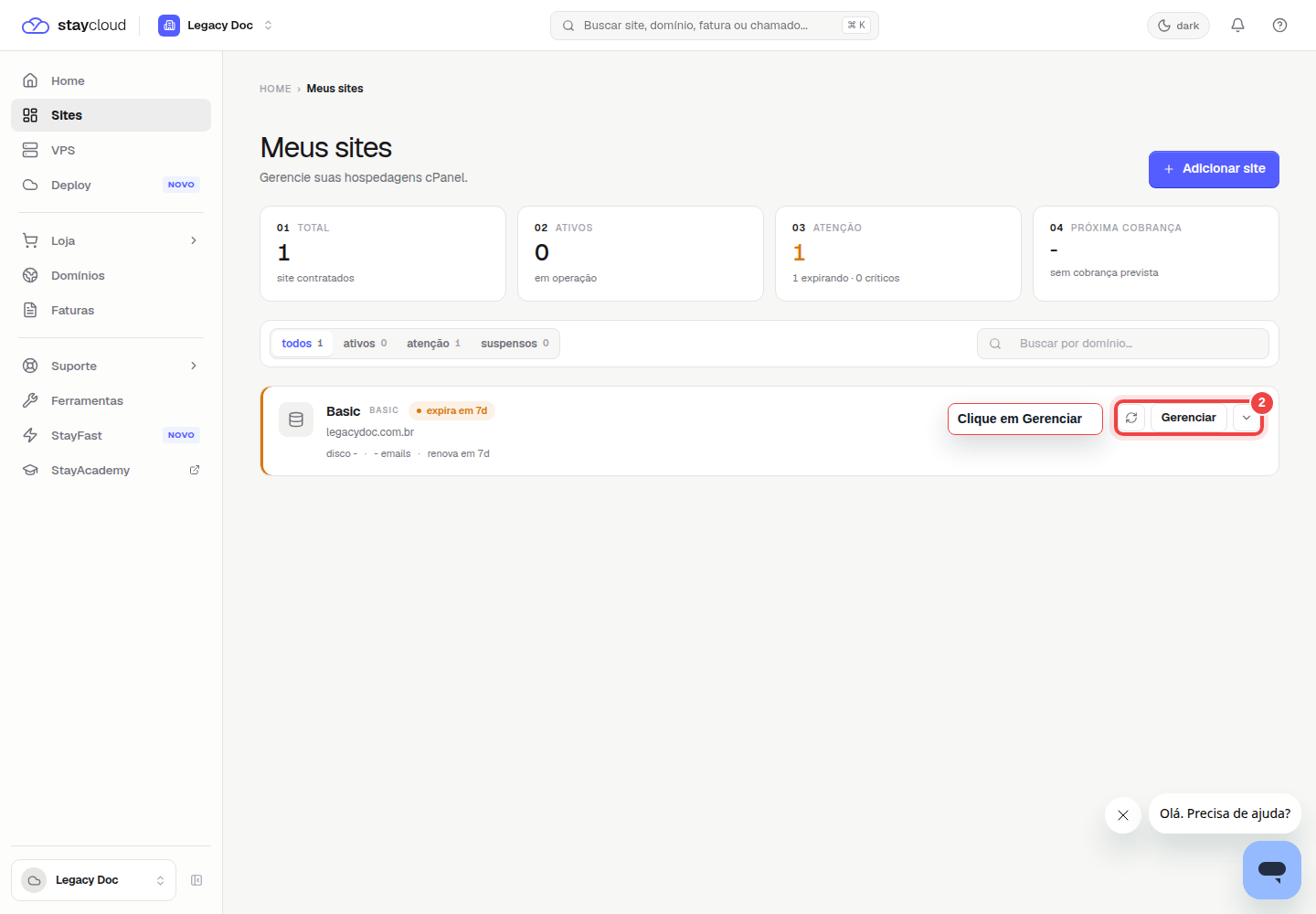This screenshot has width=1316, height=914.
Task: Click the Domínios globe icon
Action: [30, 275]
